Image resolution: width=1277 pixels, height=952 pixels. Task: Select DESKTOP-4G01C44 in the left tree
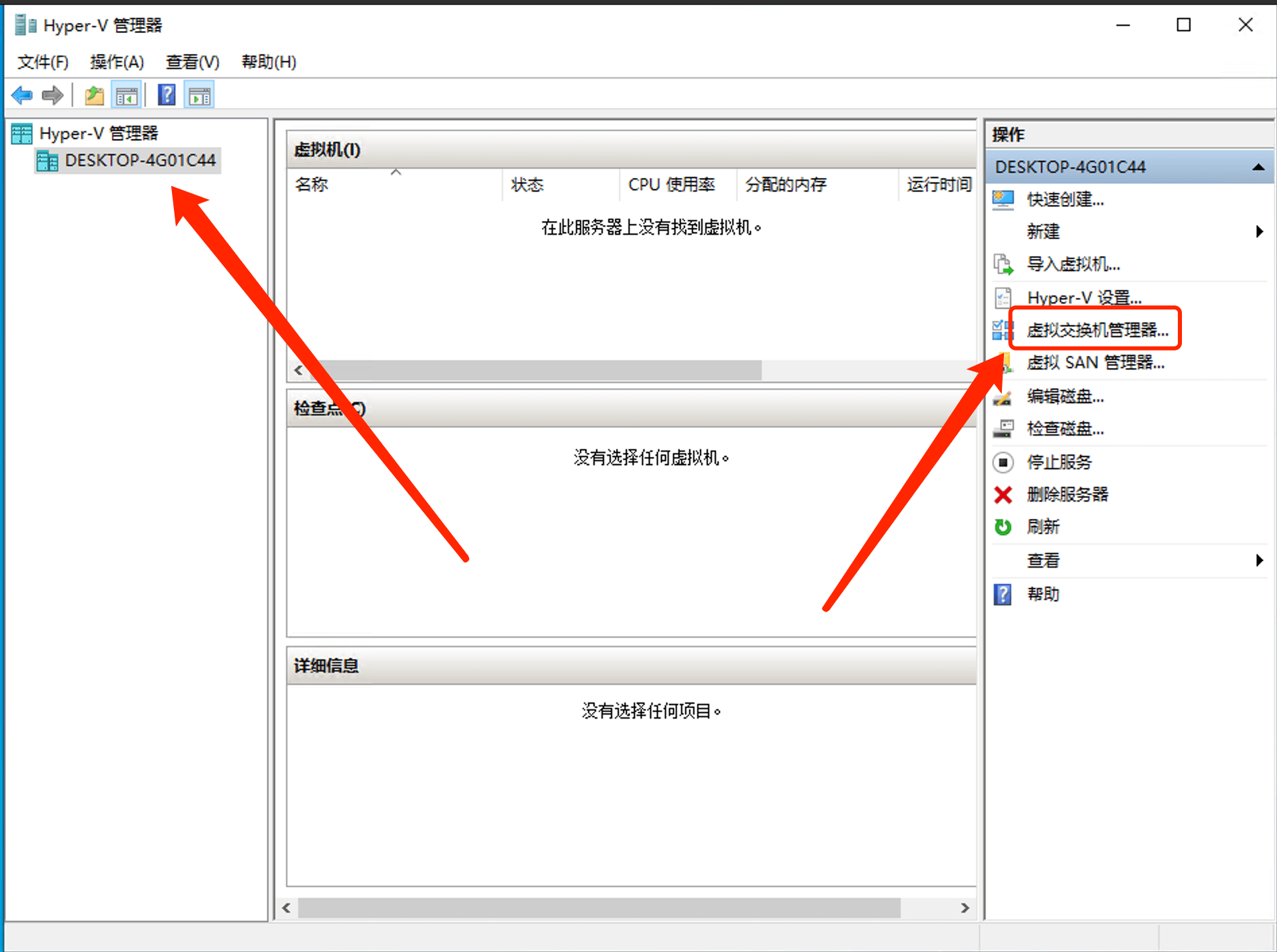pyautogui.click(x=140, y=160)
